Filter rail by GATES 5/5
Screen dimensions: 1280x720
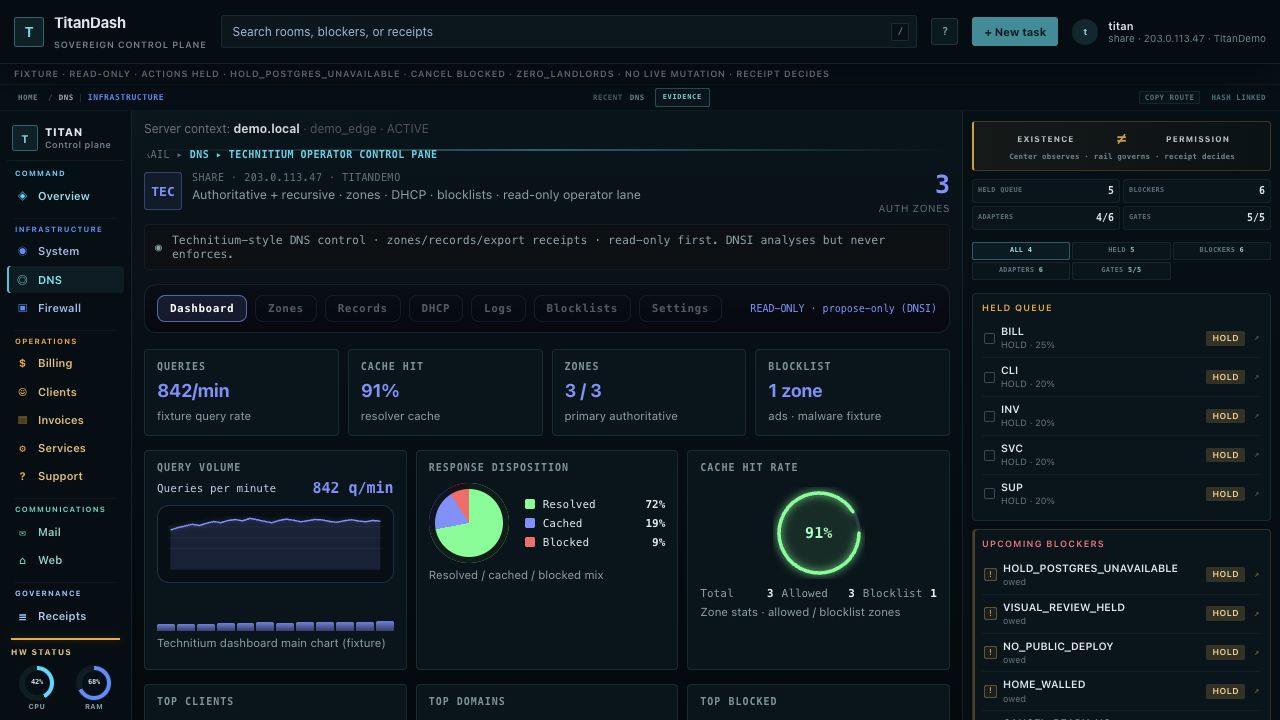[x=1121, y=270]
